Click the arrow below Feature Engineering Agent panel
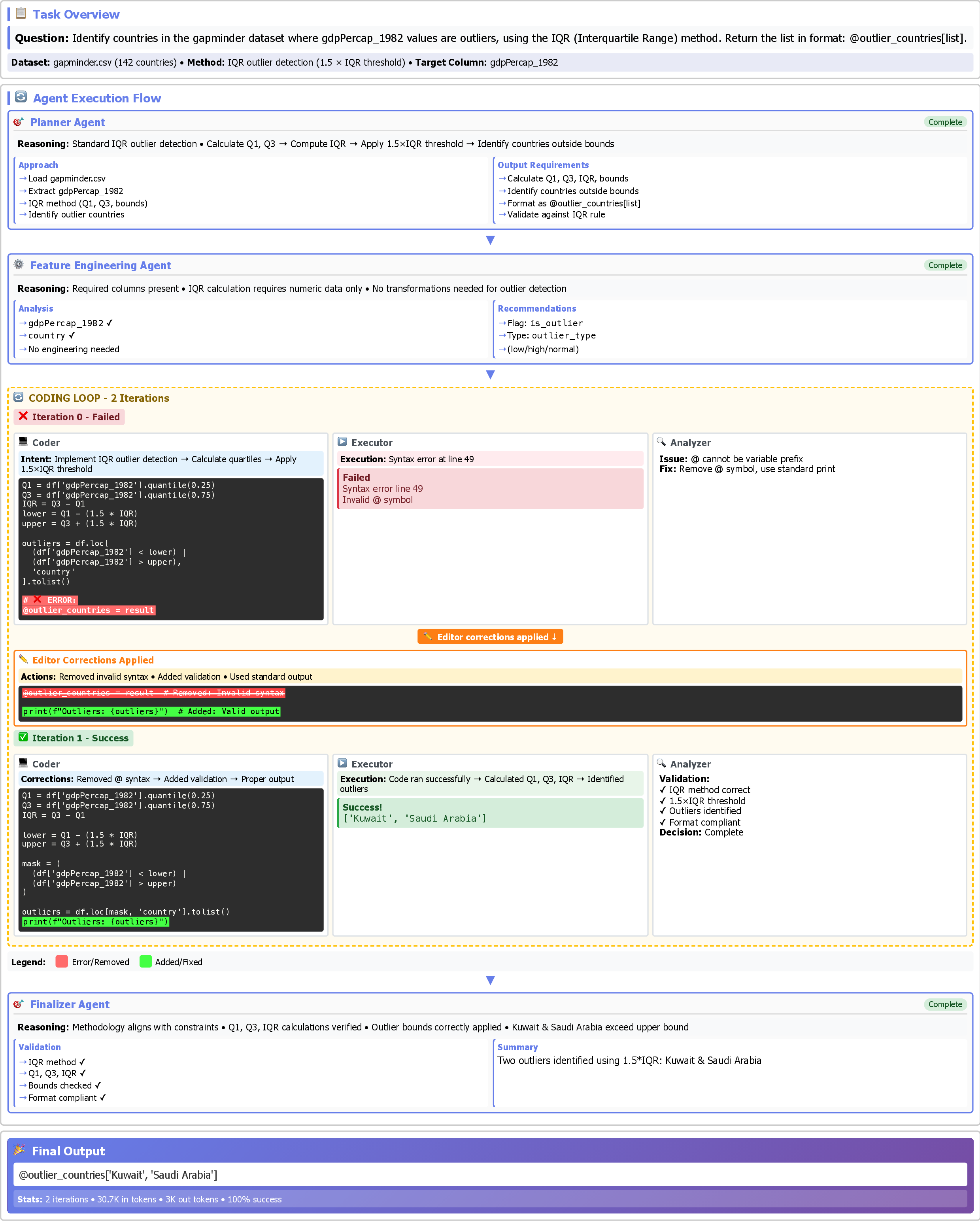 (490, 374)
